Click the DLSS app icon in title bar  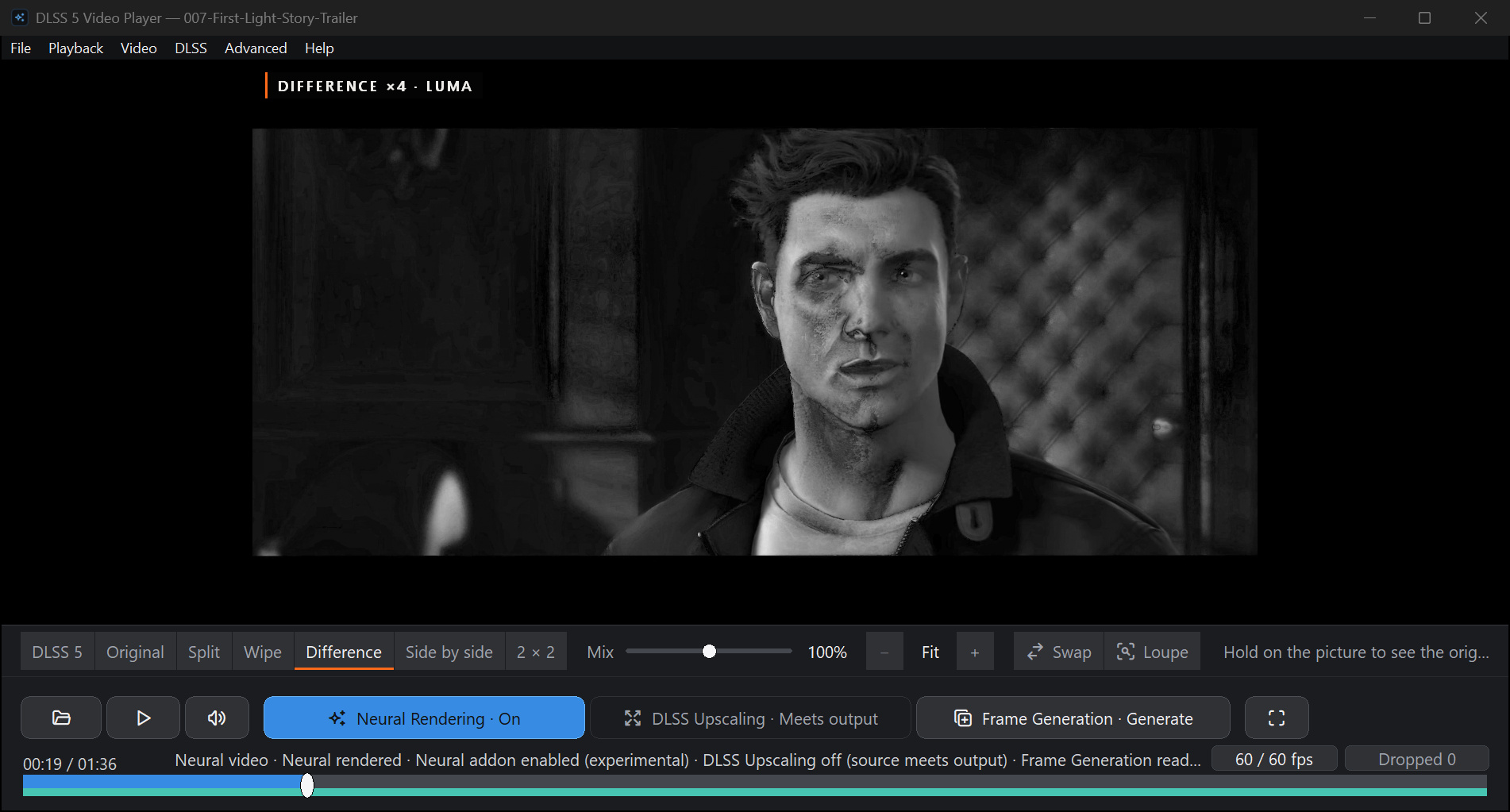(20, 17)
